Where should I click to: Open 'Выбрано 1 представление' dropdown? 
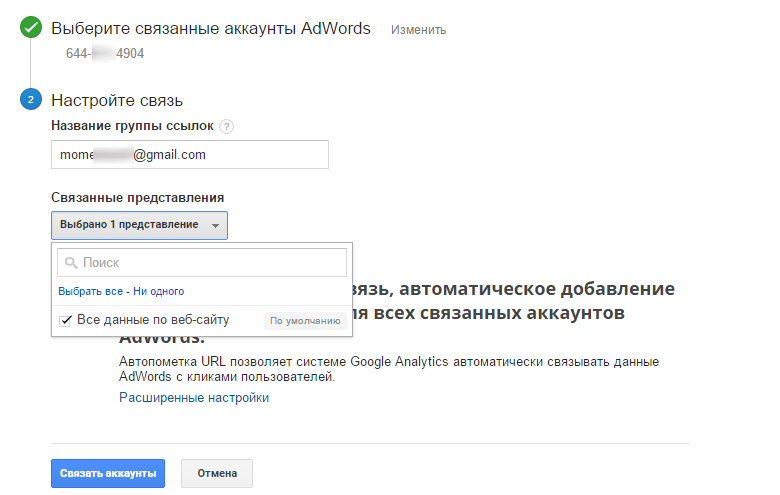(139, 225)
